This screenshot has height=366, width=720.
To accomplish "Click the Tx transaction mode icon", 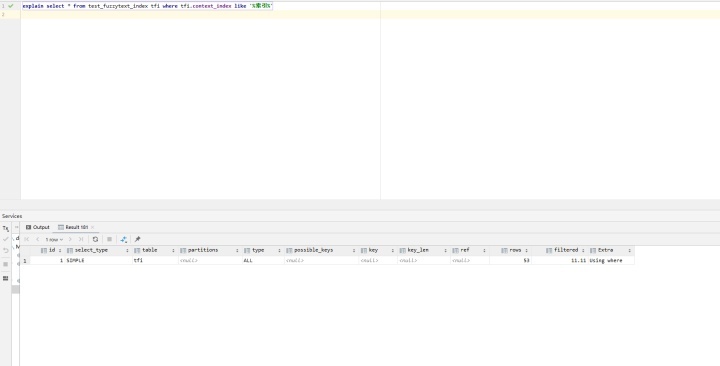I will click(6, 228).
